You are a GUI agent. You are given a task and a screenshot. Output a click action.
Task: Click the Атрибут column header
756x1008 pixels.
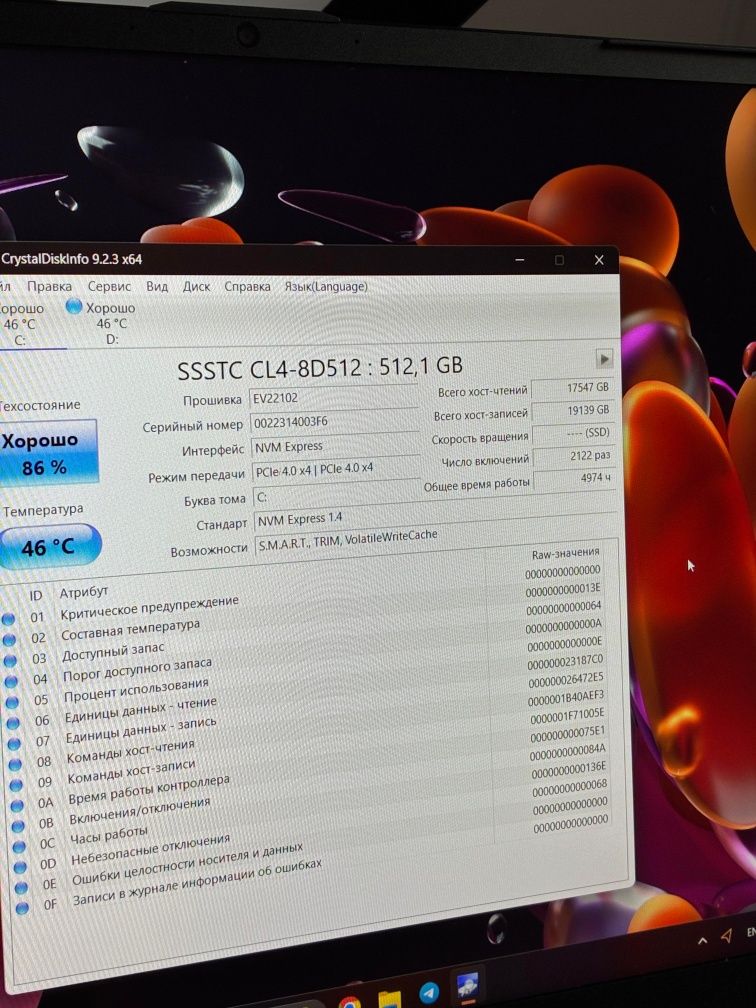[84, 591]
